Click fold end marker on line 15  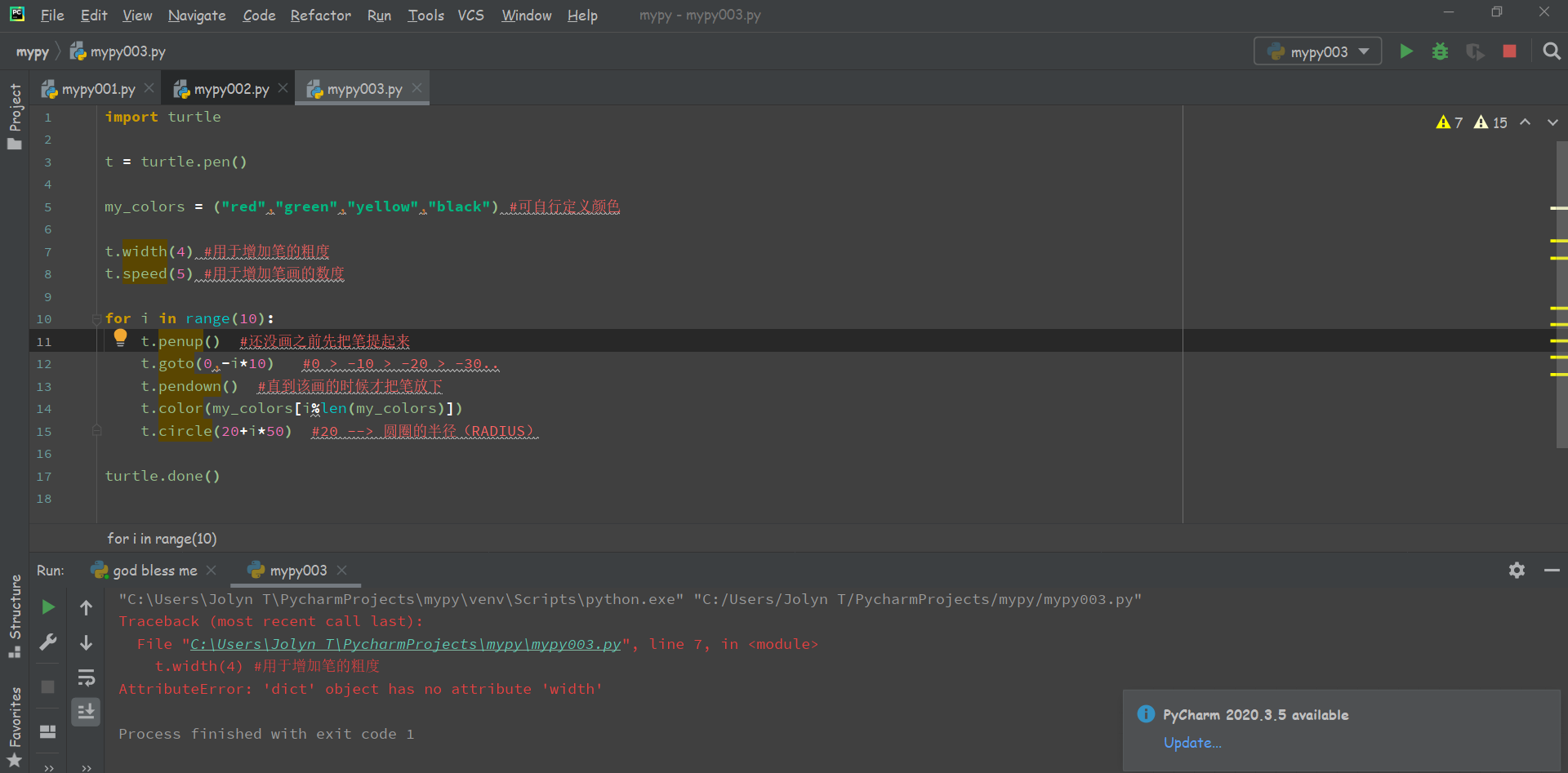(x=96, y=430)
